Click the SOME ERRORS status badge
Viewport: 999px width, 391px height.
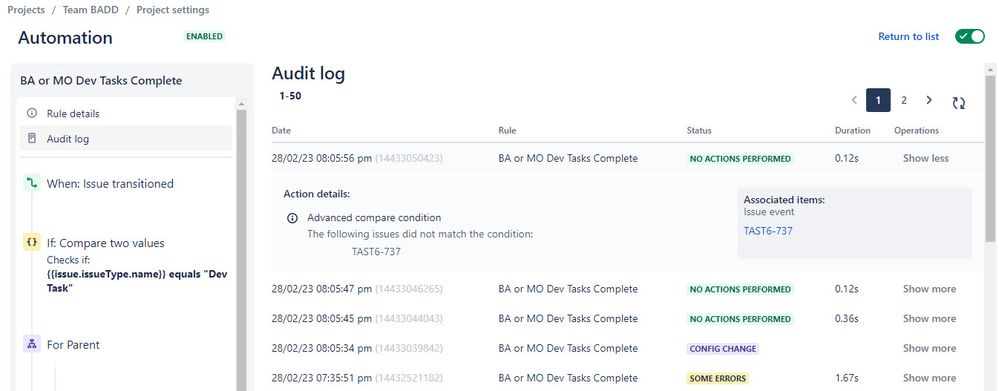(717, 378)
